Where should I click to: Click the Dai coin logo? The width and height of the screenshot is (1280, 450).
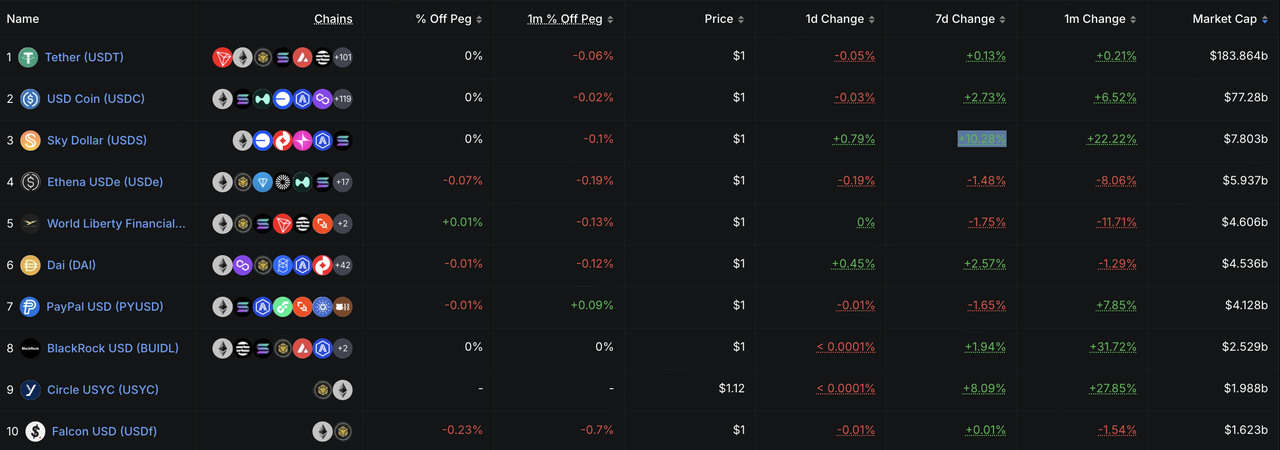[x=30, y=265]
